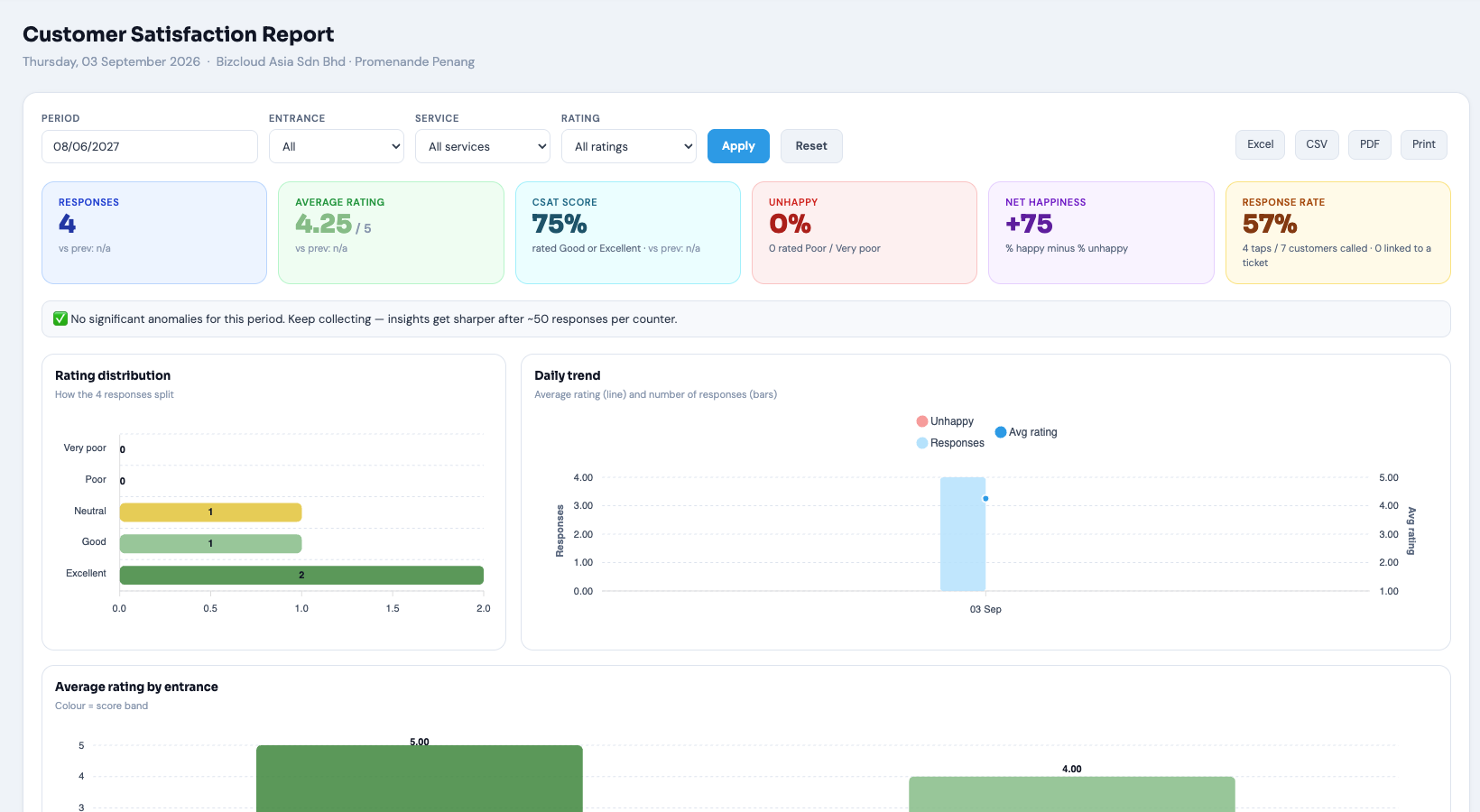This screenshot has width=1480, height=812.
Task: Click the '03 Sep' axis label
Action: coord(985,609)
